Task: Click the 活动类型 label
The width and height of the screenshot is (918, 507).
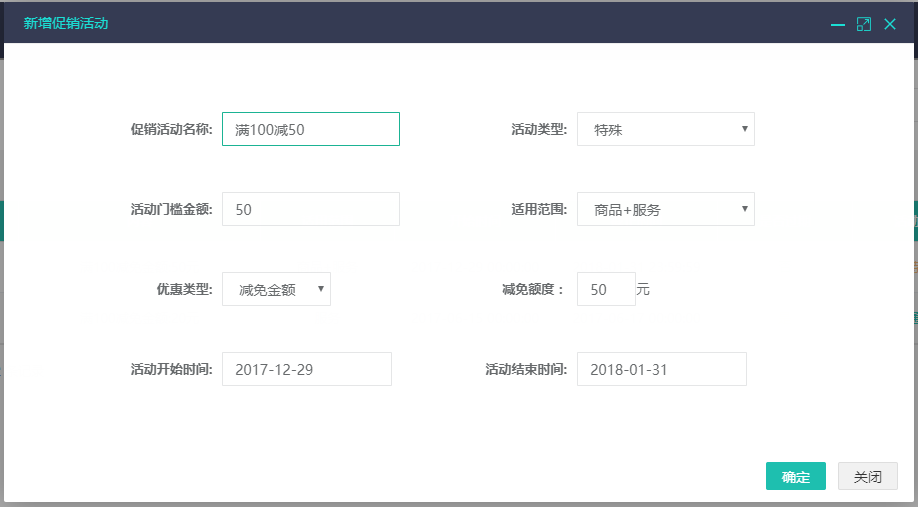Action: click(539, 129)
